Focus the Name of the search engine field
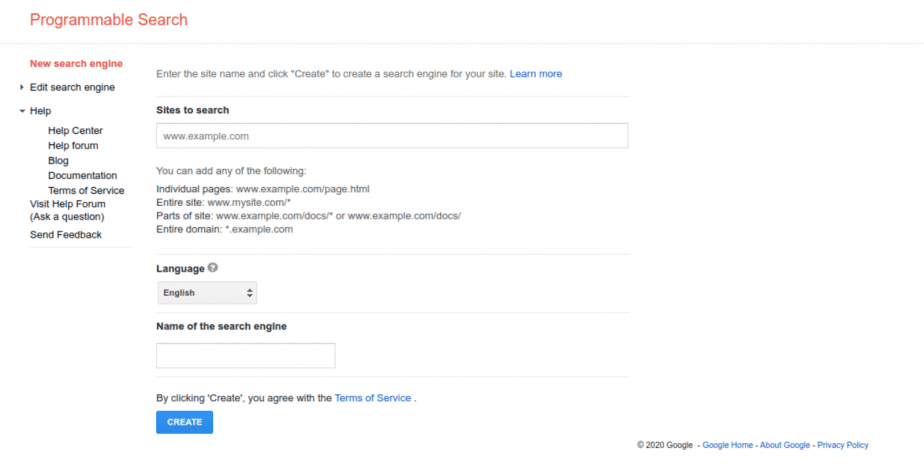 pyautogui.click(x=246, y=355)
